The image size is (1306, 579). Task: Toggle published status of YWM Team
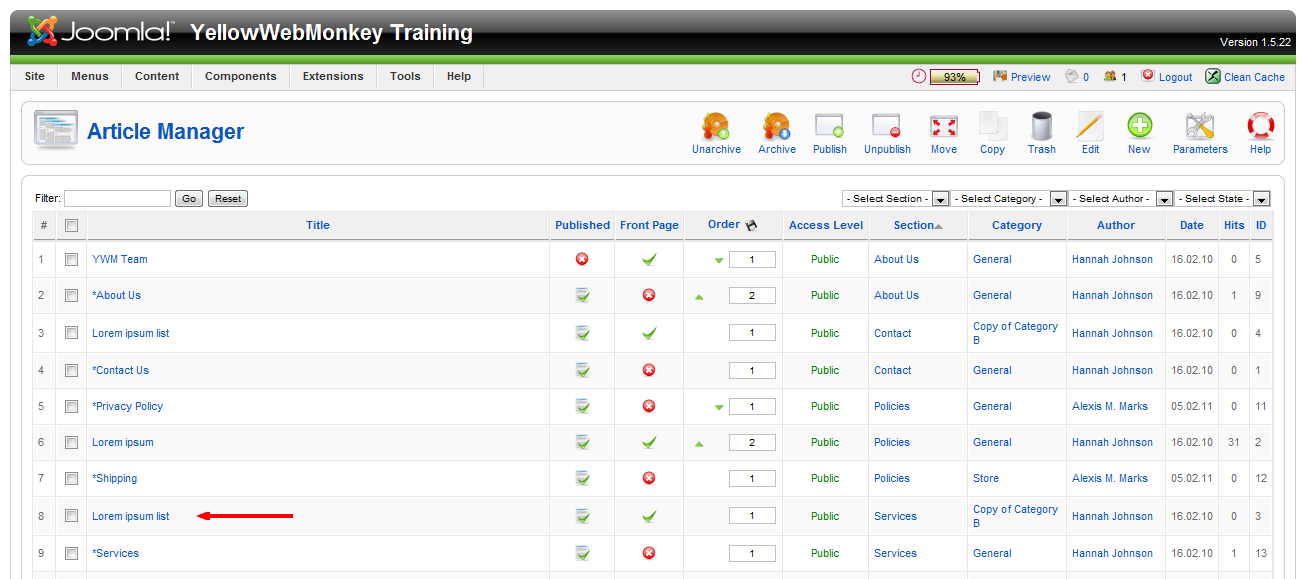coord(582,259)
